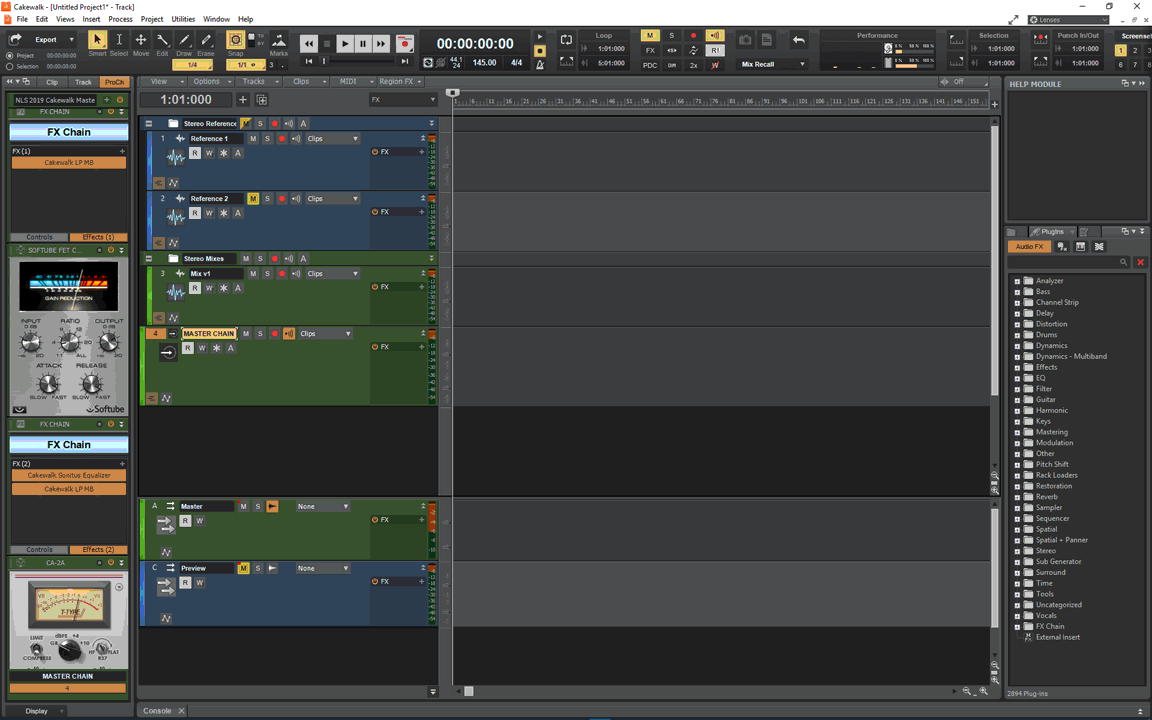Open the Marks module icon
Screen dimensions: 1152x720
[x=278, y=40]
